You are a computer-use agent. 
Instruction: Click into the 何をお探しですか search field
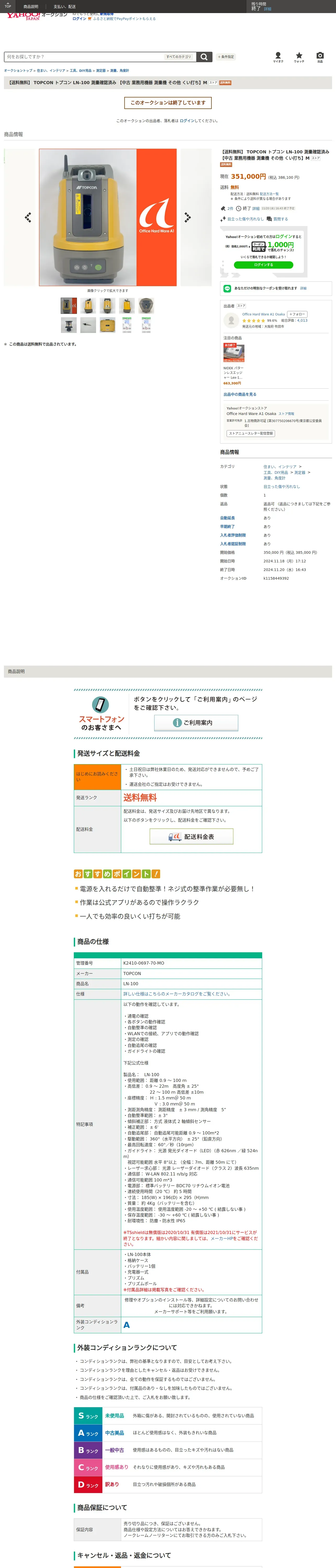coord(83,57)
